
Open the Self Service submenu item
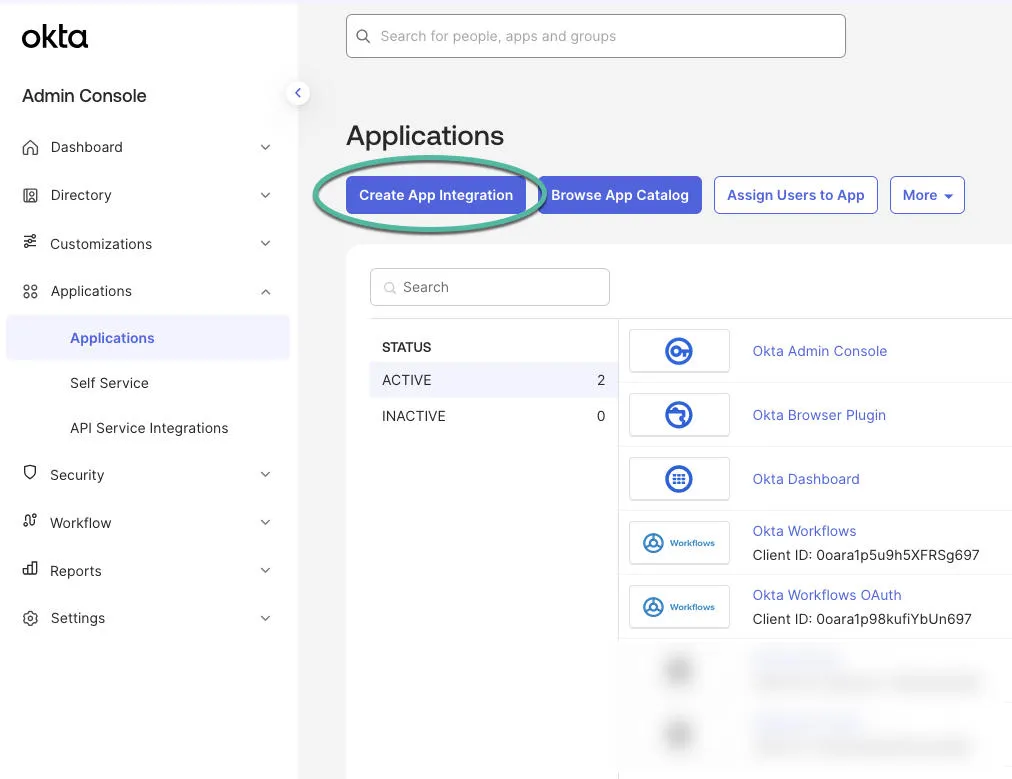click(109, 383)
